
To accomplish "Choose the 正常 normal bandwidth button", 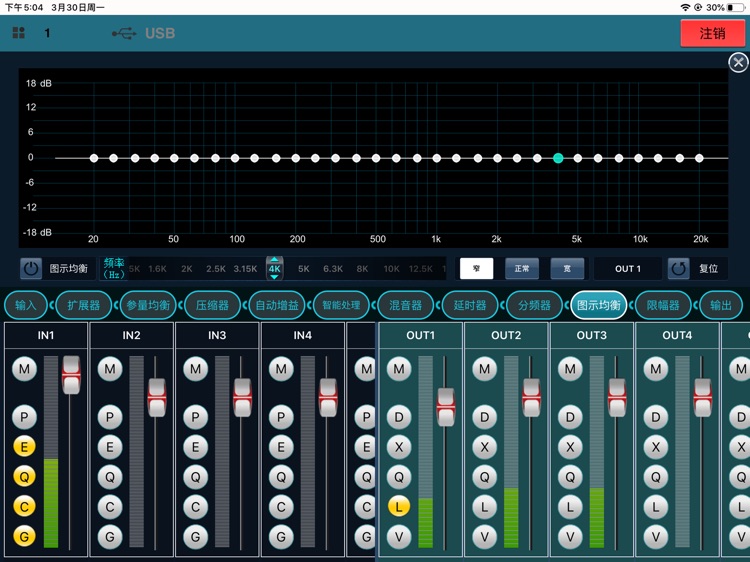I will 522,269.
